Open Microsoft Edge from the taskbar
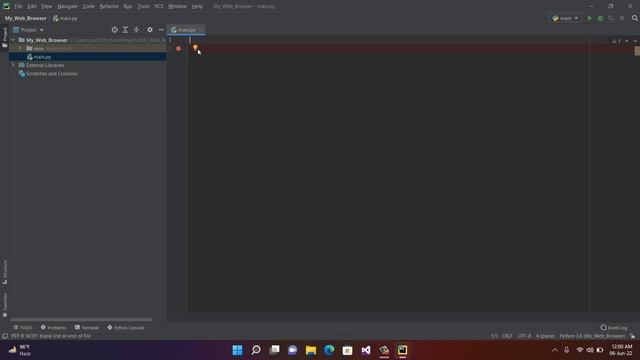This screenshot has width=640, height=360. pyautogui.click(x=329, y=350)
